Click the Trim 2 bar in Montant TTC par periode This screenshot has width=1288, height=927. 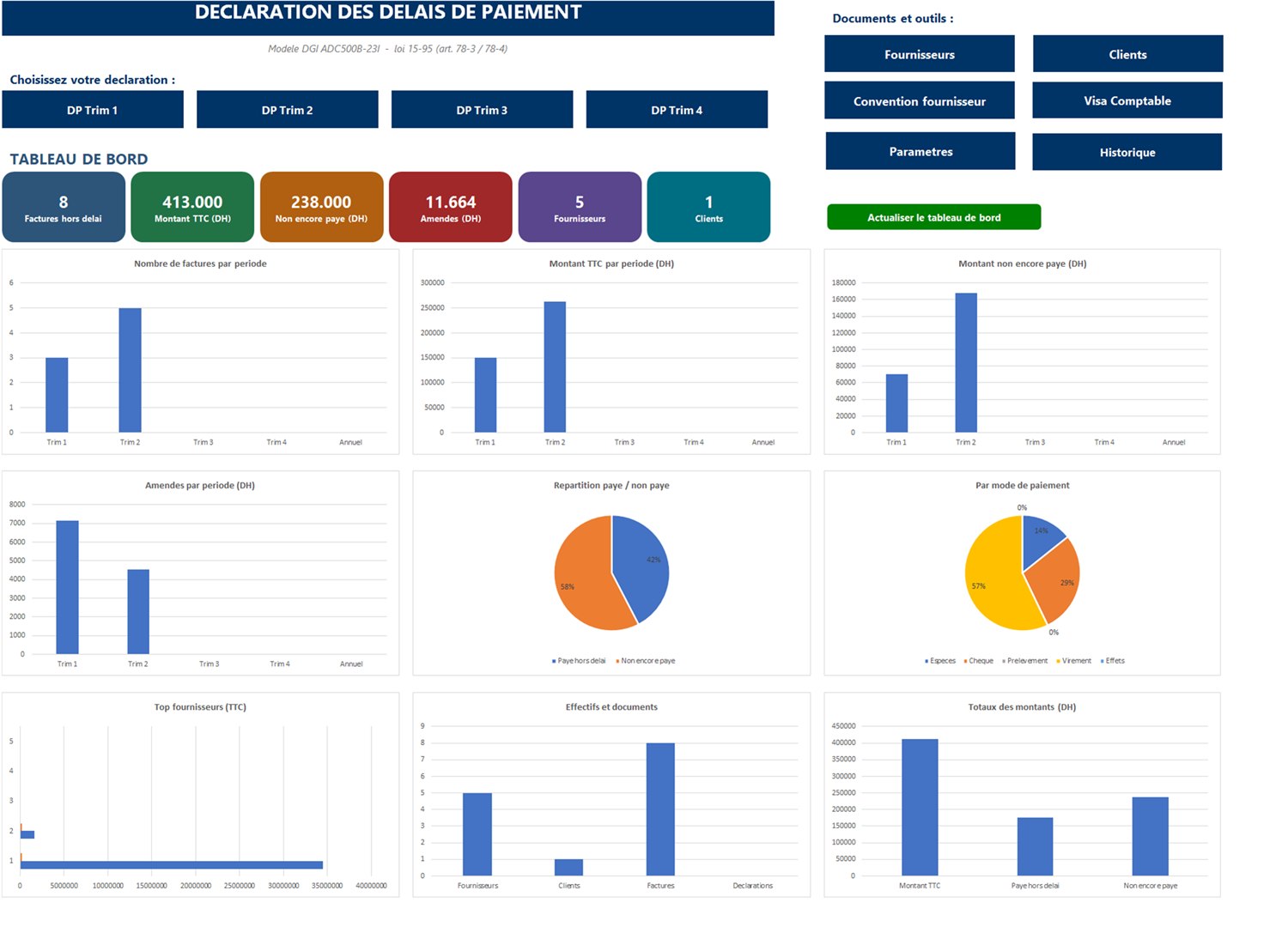click(555, 367)
